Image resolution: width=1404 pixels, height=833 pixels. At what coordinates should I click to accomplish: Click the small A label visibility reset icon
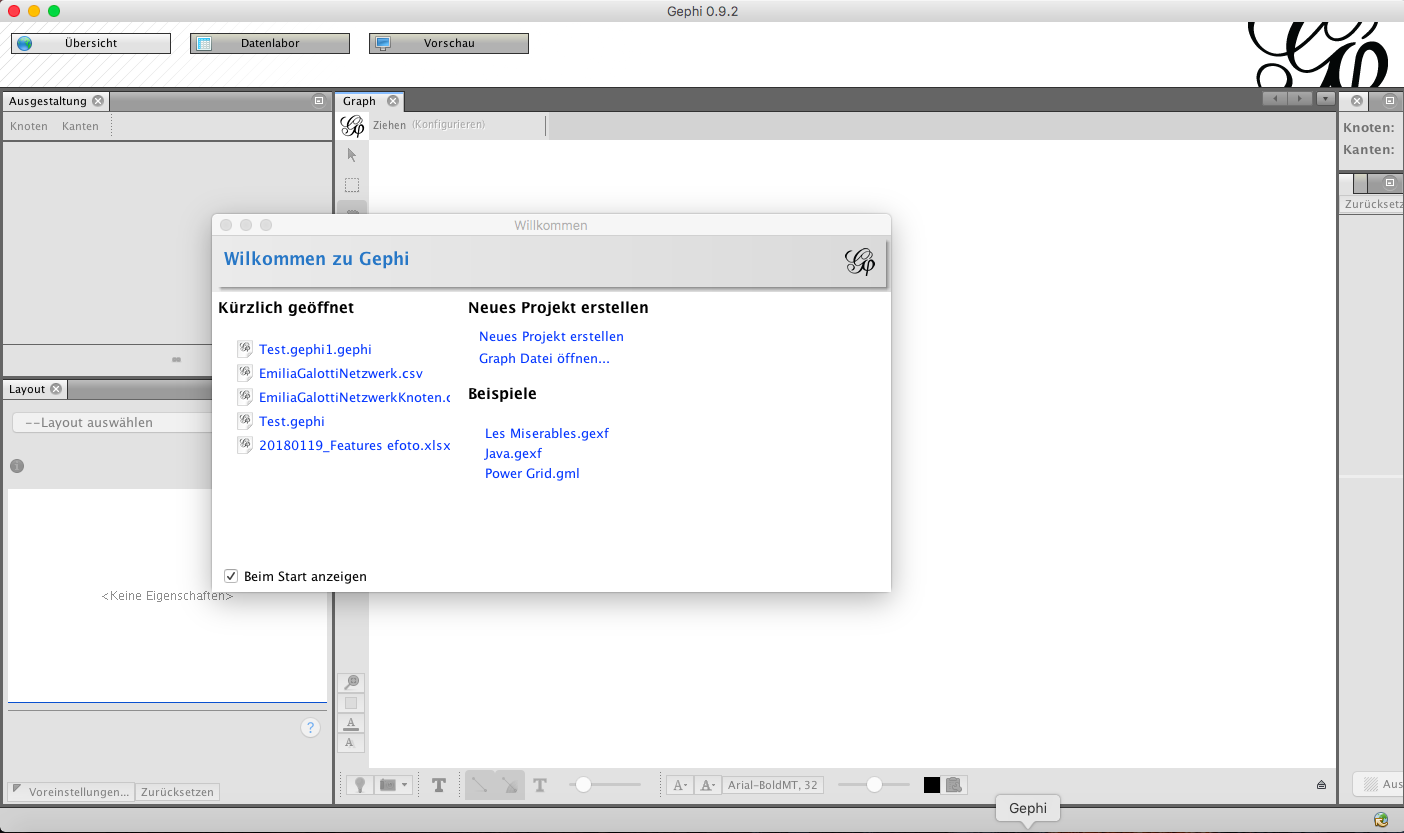click(351, 743)
